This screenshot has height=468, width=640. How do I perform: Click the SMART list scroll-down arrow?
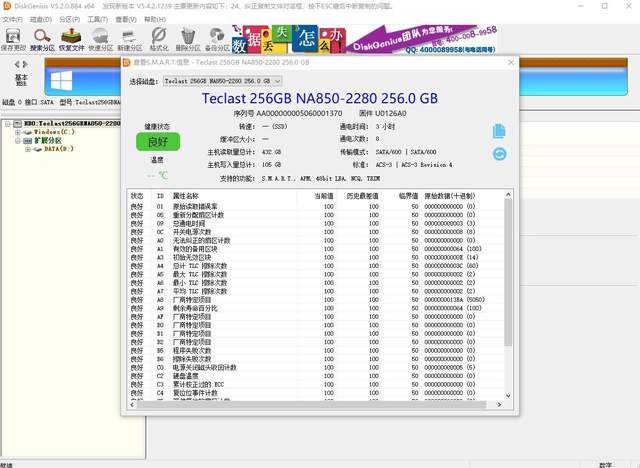pos(508,395)
